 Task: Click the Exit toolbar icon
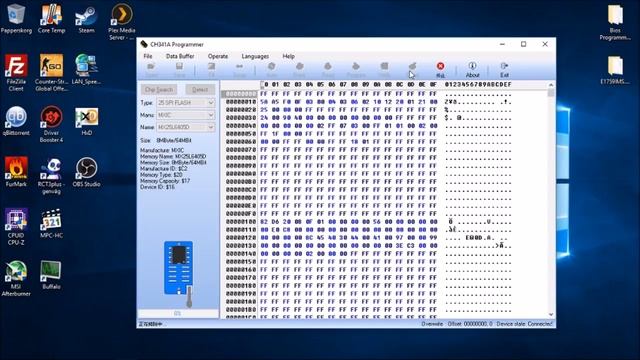click(504, 69)
